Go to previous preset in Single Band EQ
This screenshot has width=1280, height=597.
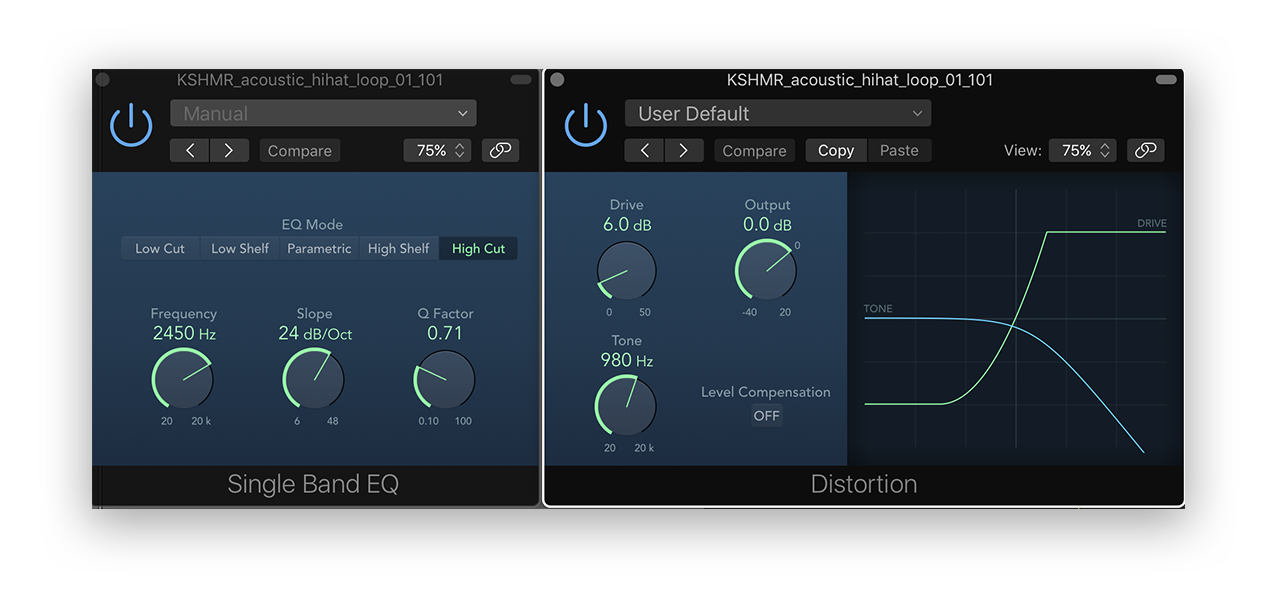click(x=190, y=151)
